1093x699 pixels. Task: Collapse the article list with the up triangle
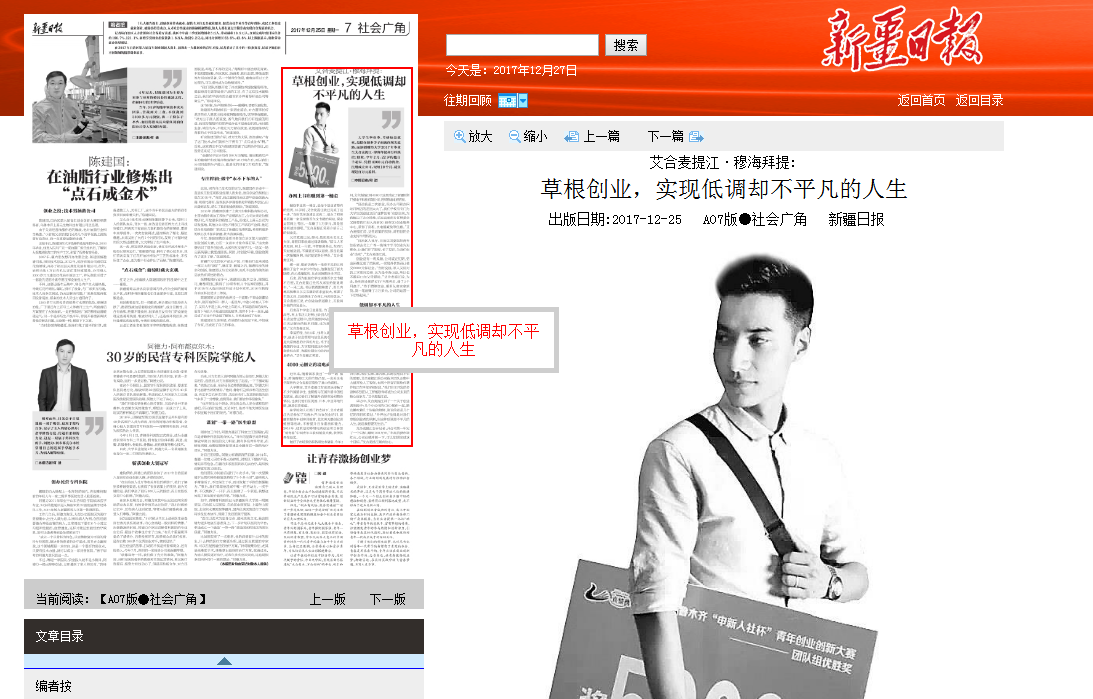[x=224, y=661]
